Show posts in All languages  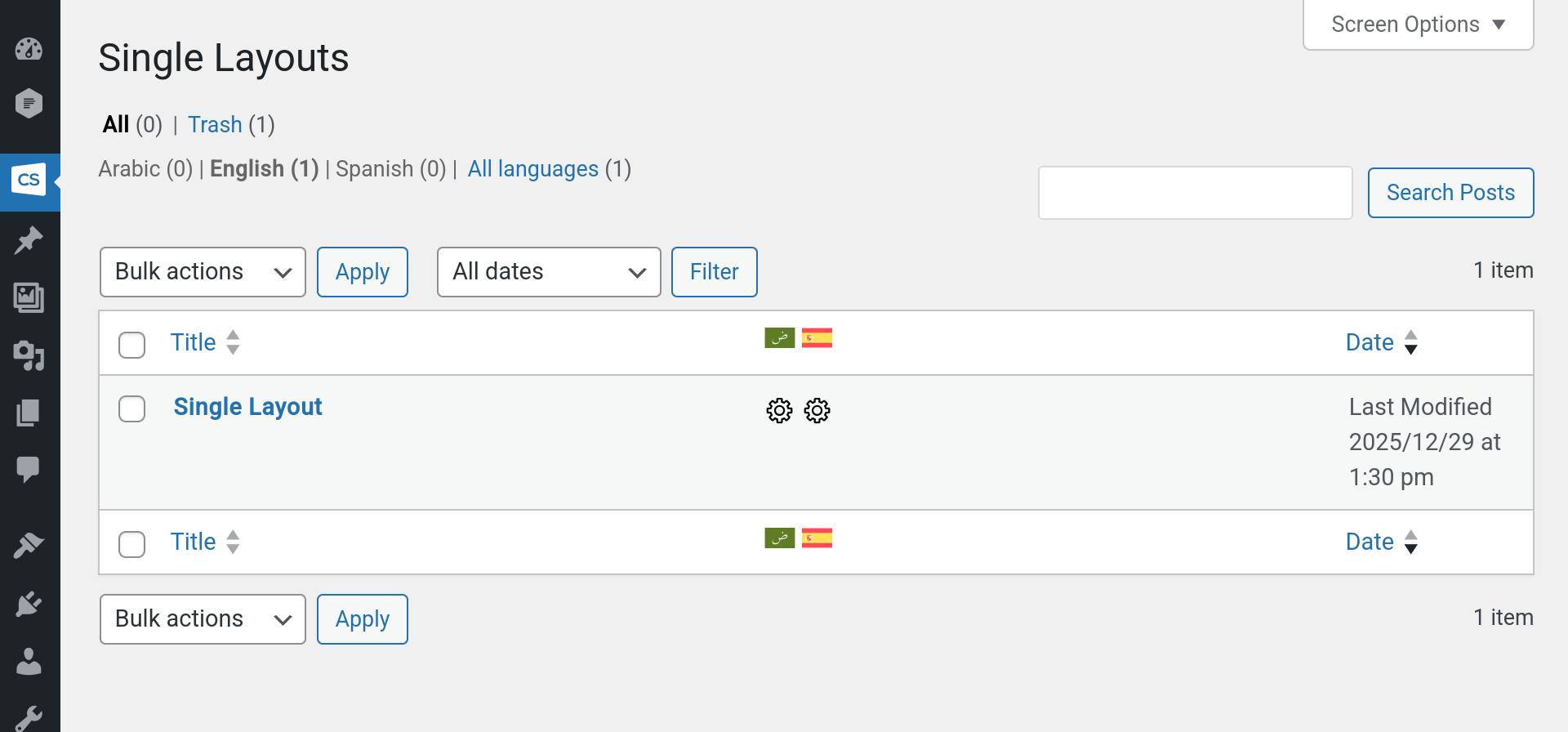point(532,169)
